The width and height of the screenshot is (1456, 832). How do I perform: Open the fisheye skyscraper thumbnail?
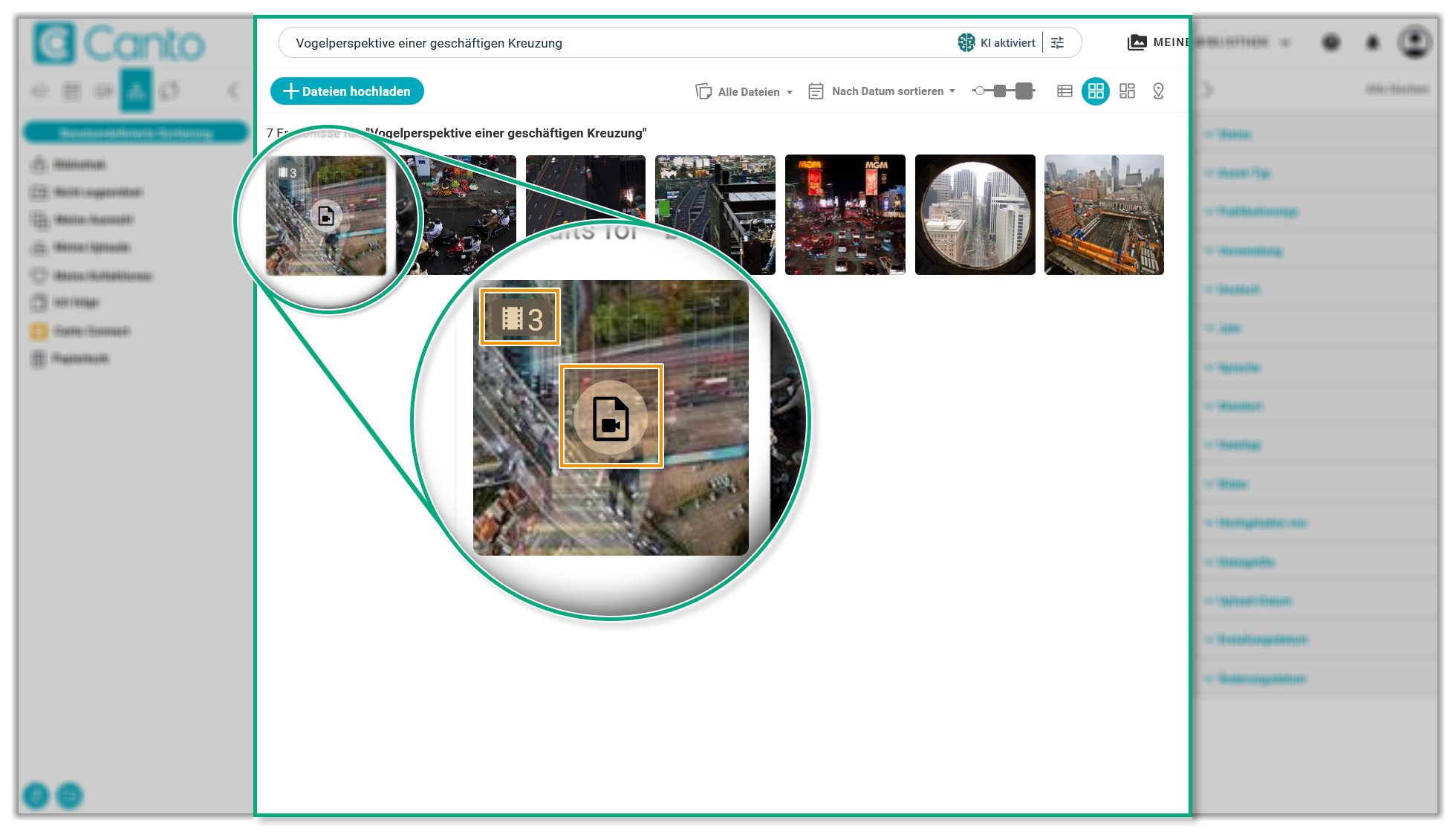(975, 215)
